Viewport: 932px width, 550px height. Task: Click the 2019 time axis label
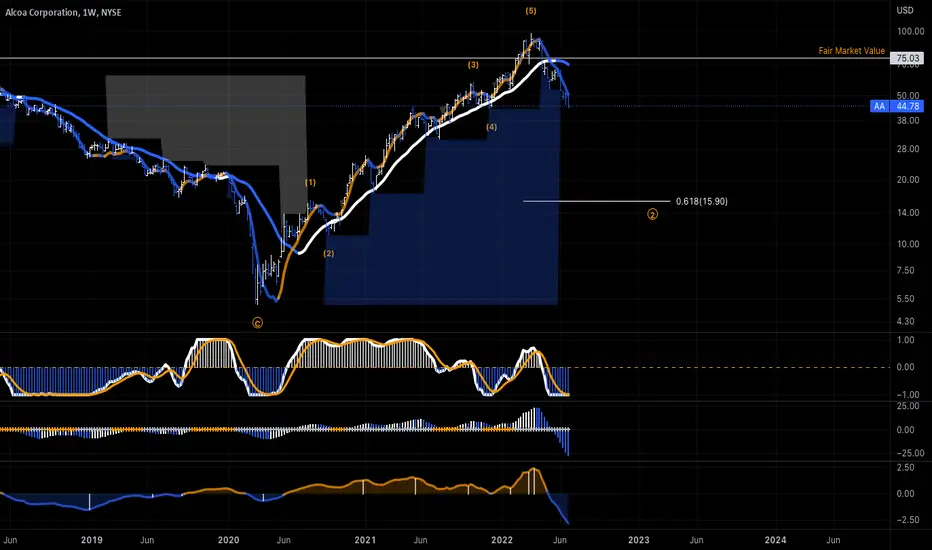(92, 540)
